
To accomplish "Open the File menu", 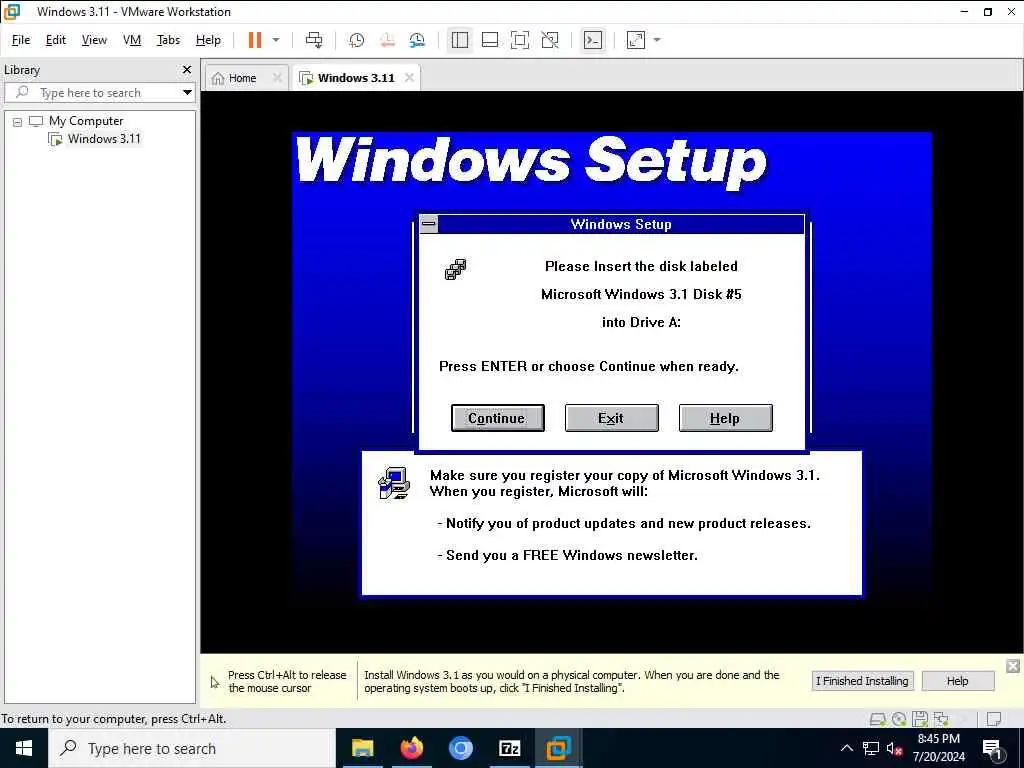I will click(x=21, y=40).
